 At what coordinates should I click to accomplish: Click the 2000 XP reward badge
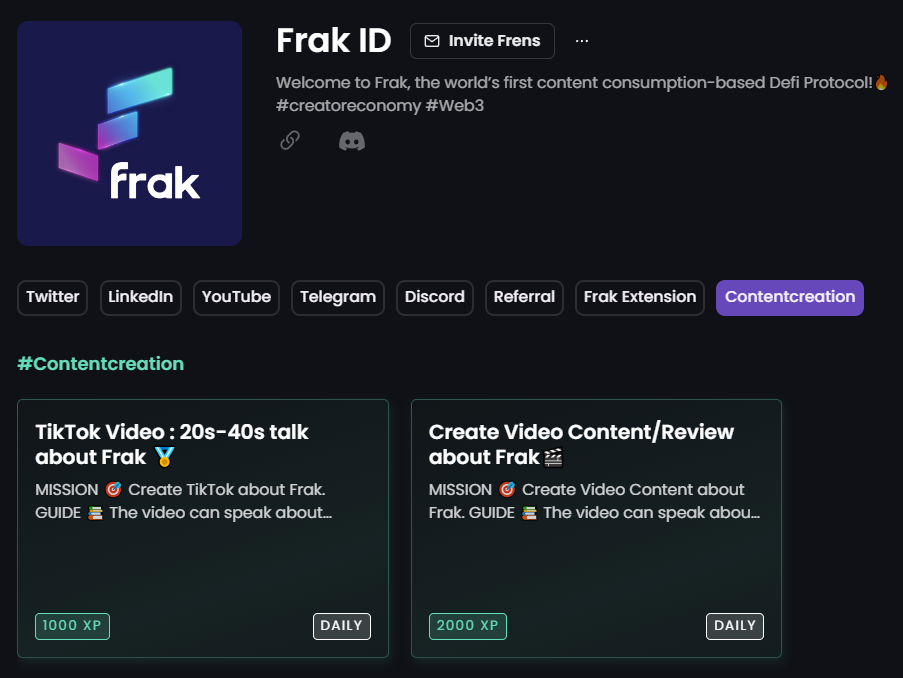[467, 625]
